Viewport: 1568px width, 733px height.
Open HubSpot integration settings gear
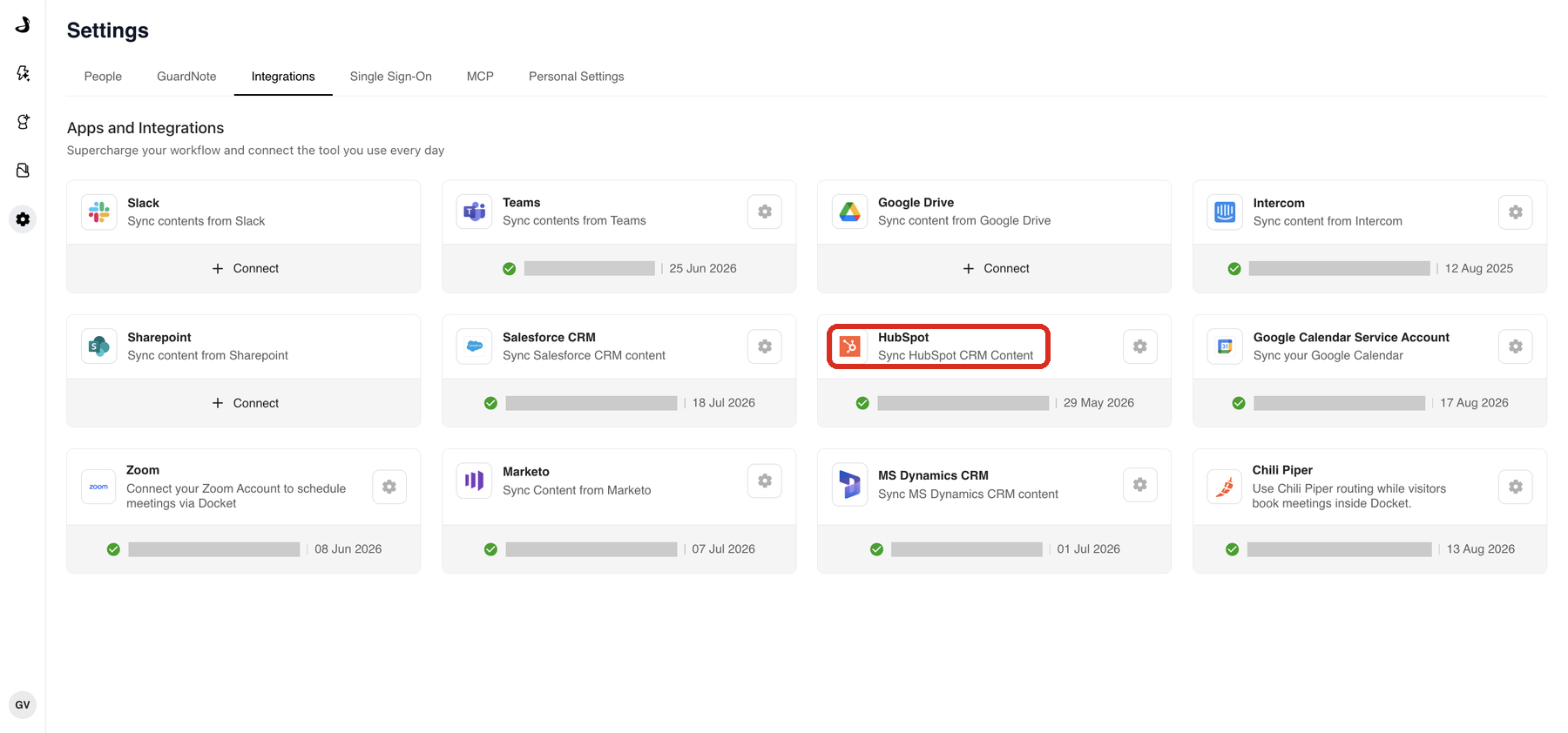click(1140, 346)
